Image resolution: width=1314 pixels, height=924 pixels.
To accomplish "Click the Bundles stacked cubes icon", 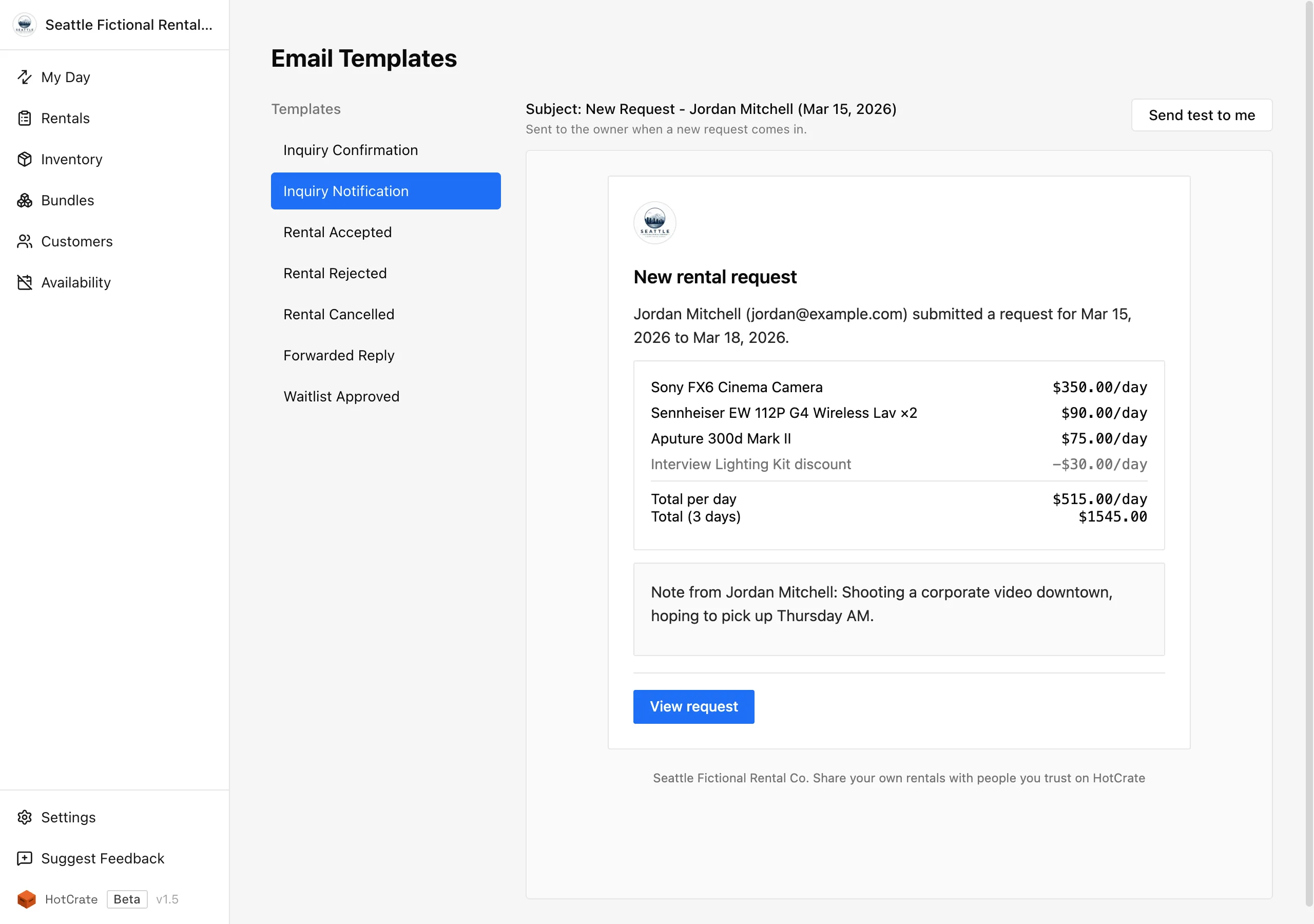I will (25, 200).
